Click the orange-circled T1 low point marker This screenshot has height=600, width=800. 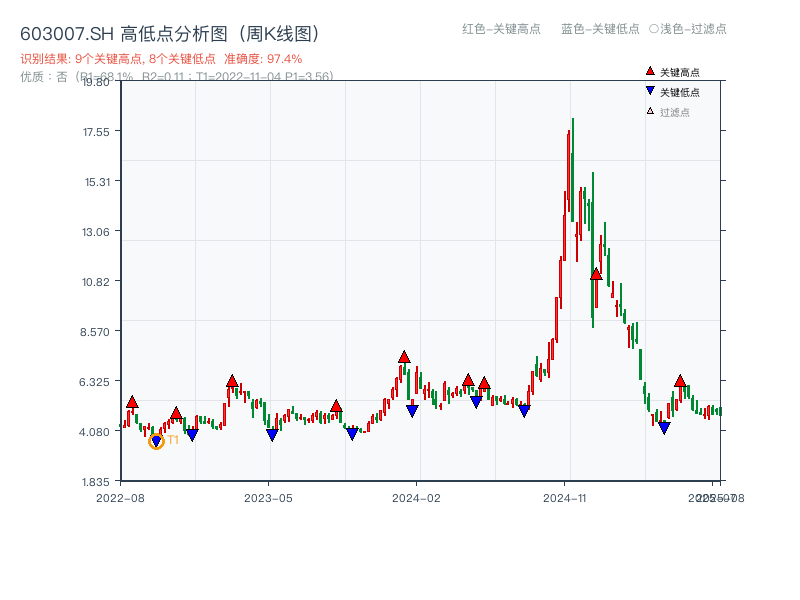point(157,441)
